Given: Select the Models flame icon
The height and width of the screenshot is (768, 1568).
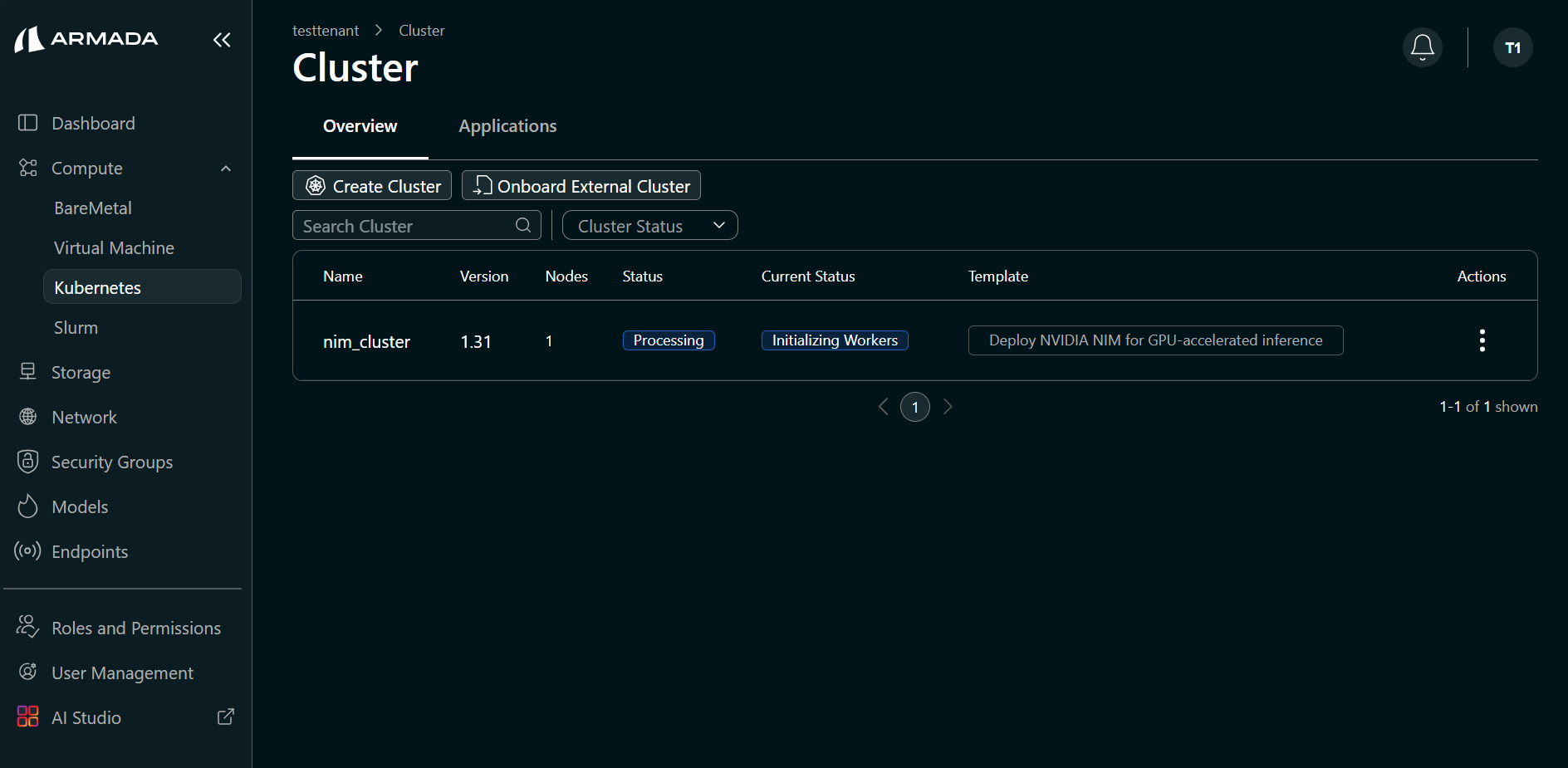Looking at the screenshot, I should (x=27, y=506).
